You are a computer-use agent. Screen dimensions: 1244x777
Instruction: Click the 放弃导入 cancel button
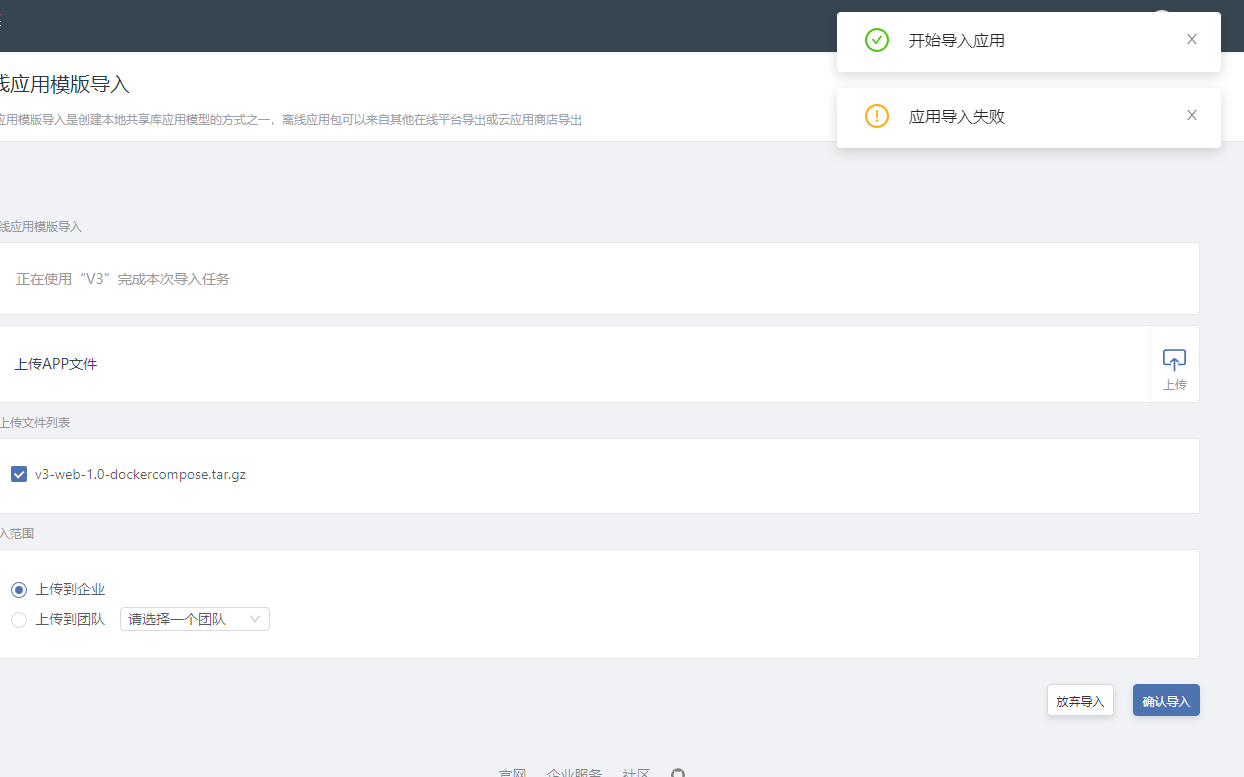pyautogui.click(x=1080, y=700)
